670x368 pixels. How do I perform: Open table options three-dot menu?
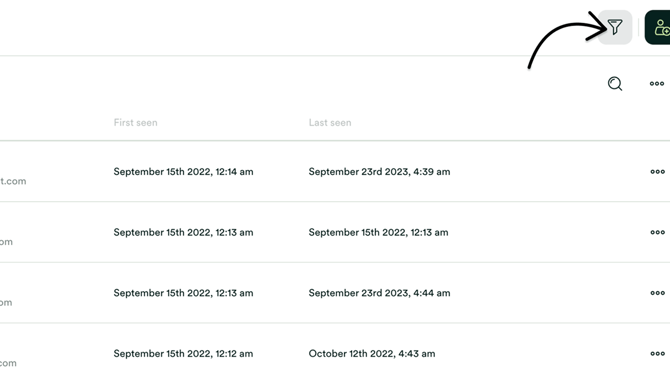coord(657,84)
